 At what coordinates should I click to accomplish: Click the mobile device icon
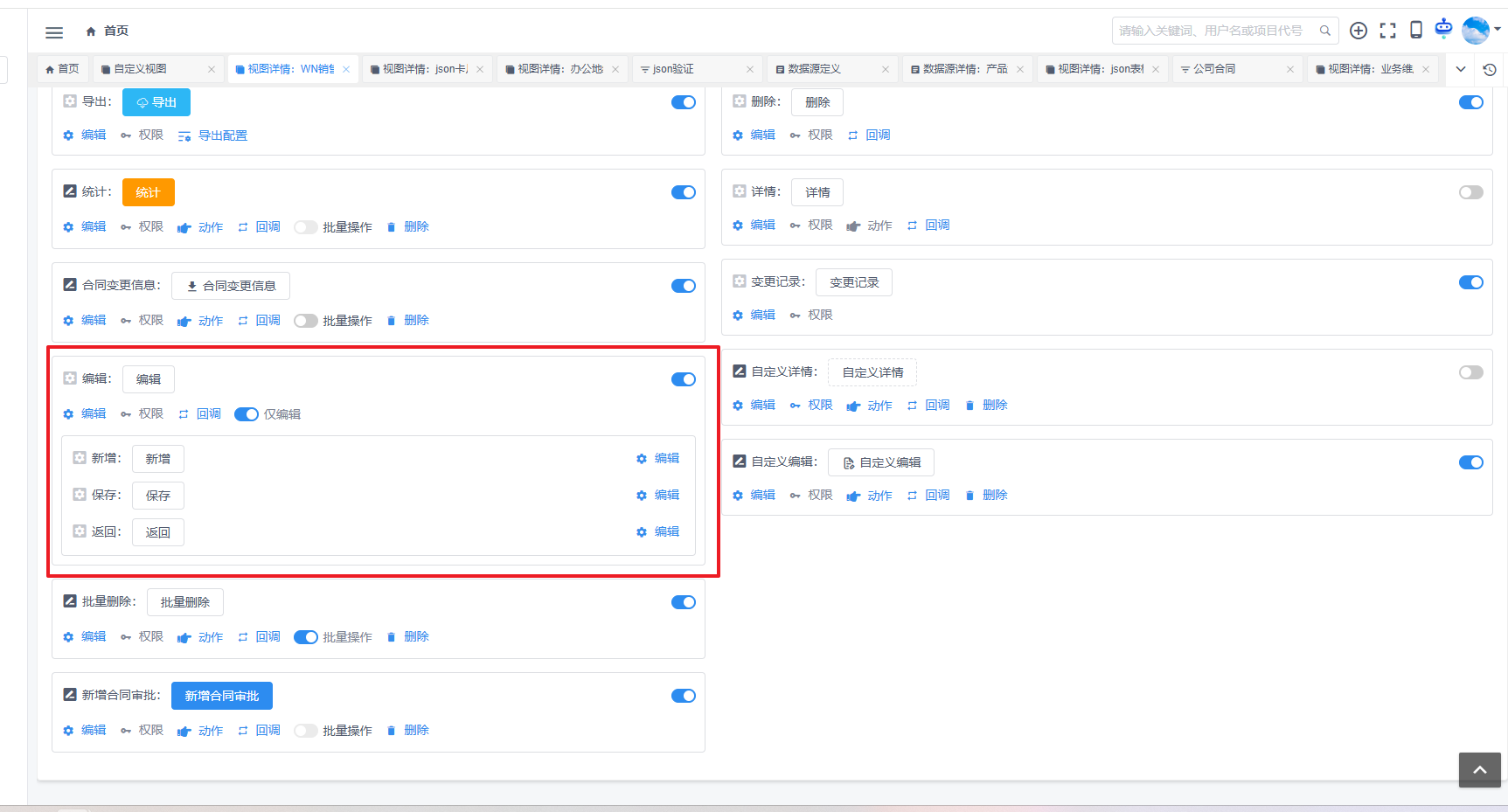1416,30
